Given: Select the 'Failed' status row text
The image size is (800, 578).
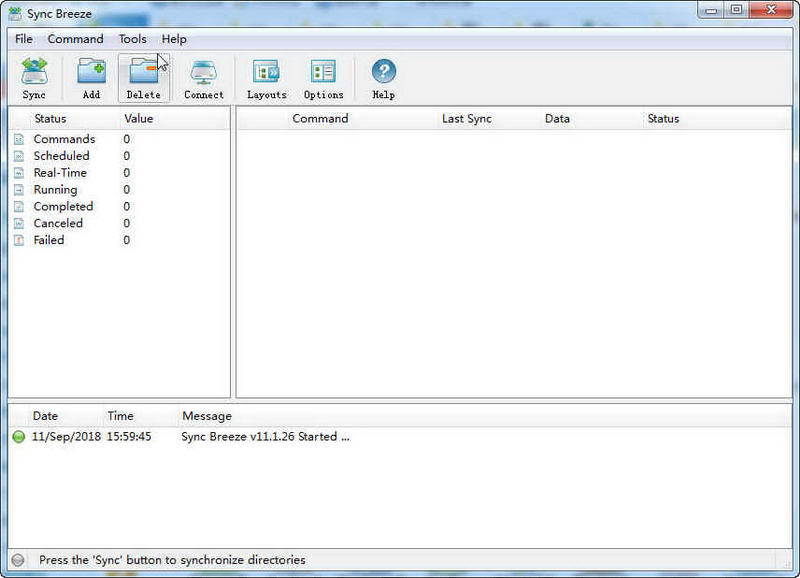Looking at the screenshot, I should (49, 240).
